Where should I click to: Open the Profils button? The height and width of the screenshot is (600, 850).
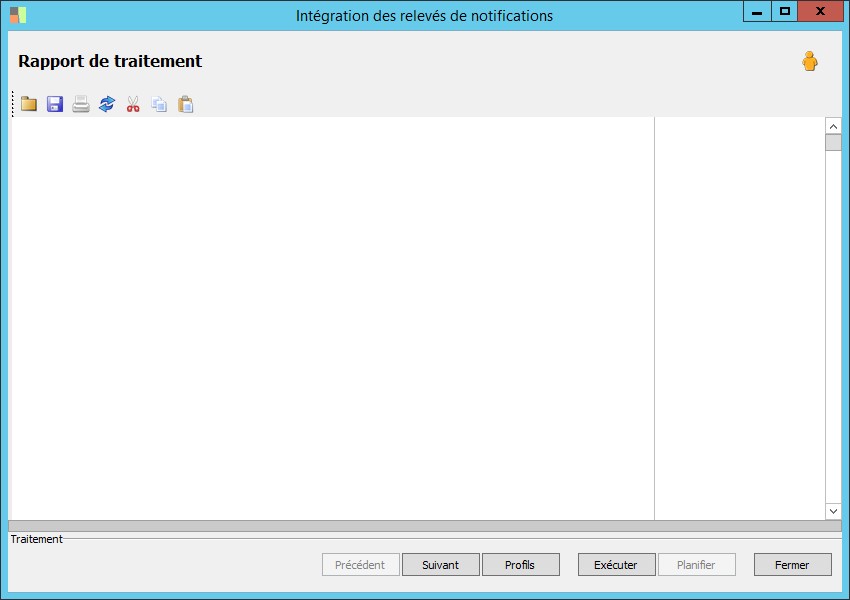click(x=521, y=565)
